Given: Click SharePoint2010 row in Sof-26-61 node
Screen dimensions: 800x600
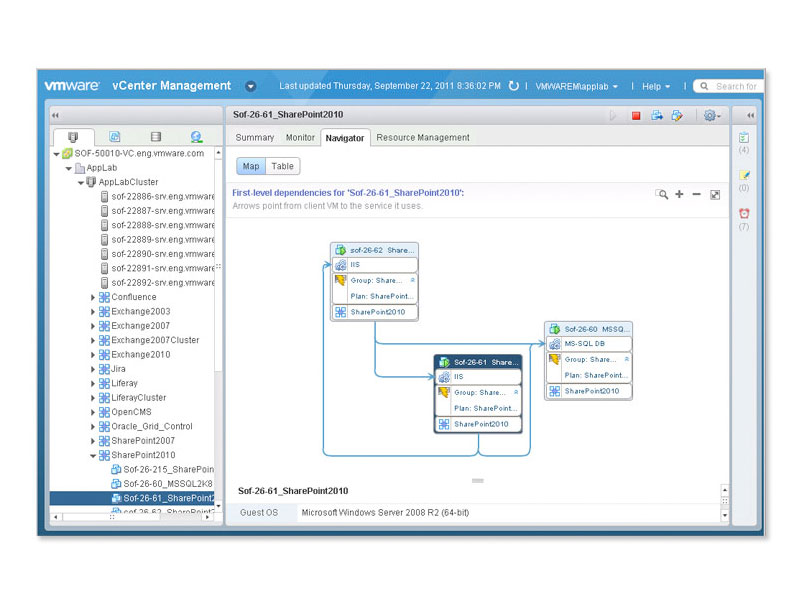Looking at the screenshot, I should tap(478, 424).
